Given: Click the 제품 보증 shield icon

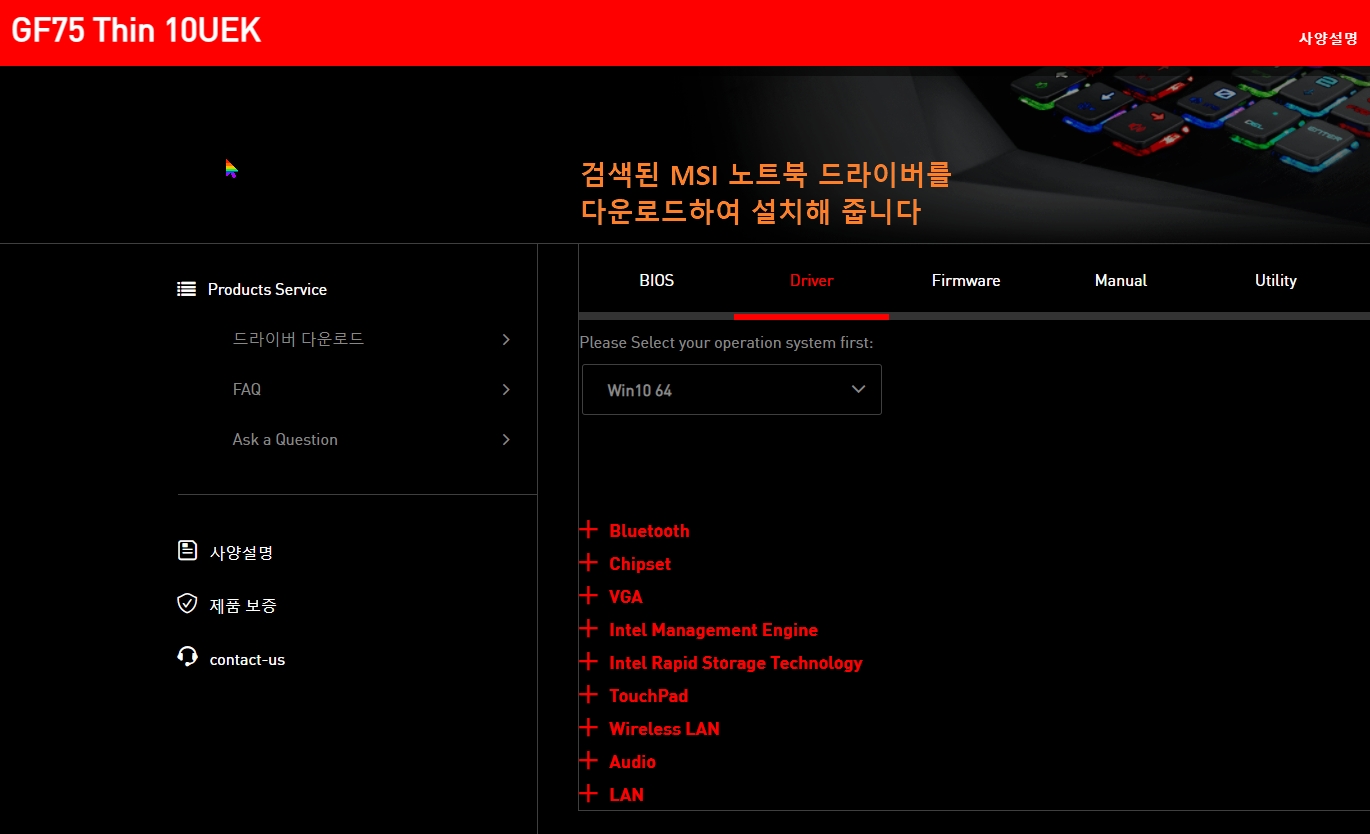Looking at the screenshot, I should pos(186,603).
